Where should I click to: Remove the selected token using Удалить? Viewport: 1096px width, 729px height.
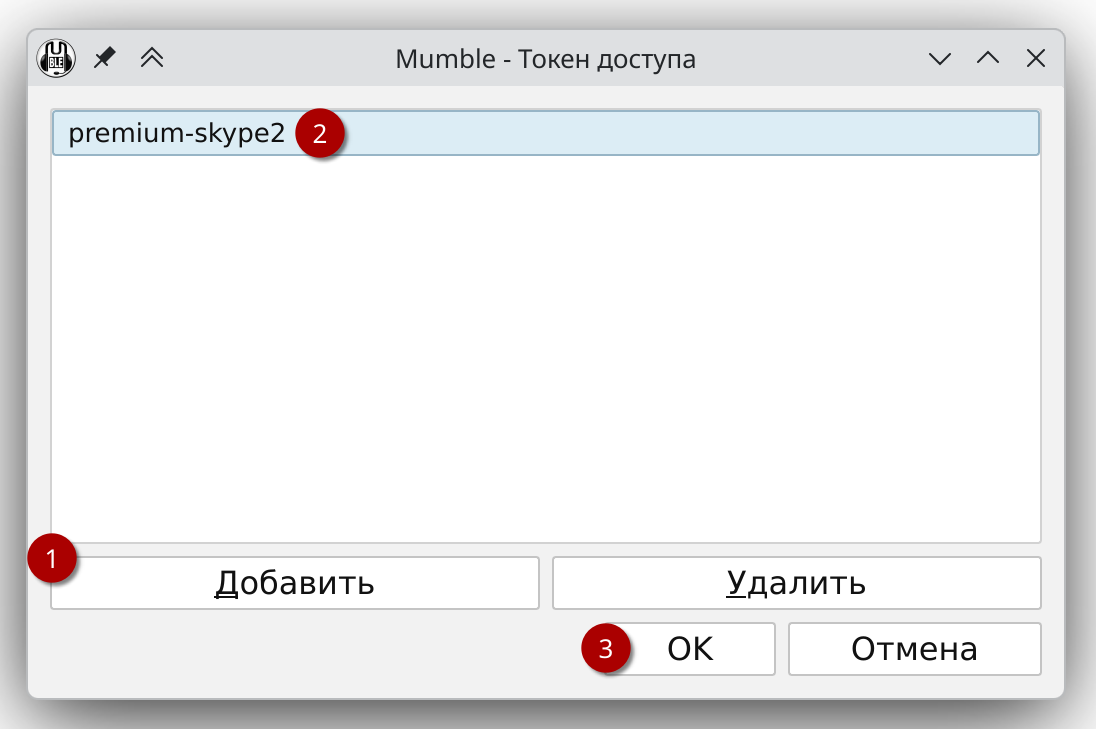tap(795, 582)
